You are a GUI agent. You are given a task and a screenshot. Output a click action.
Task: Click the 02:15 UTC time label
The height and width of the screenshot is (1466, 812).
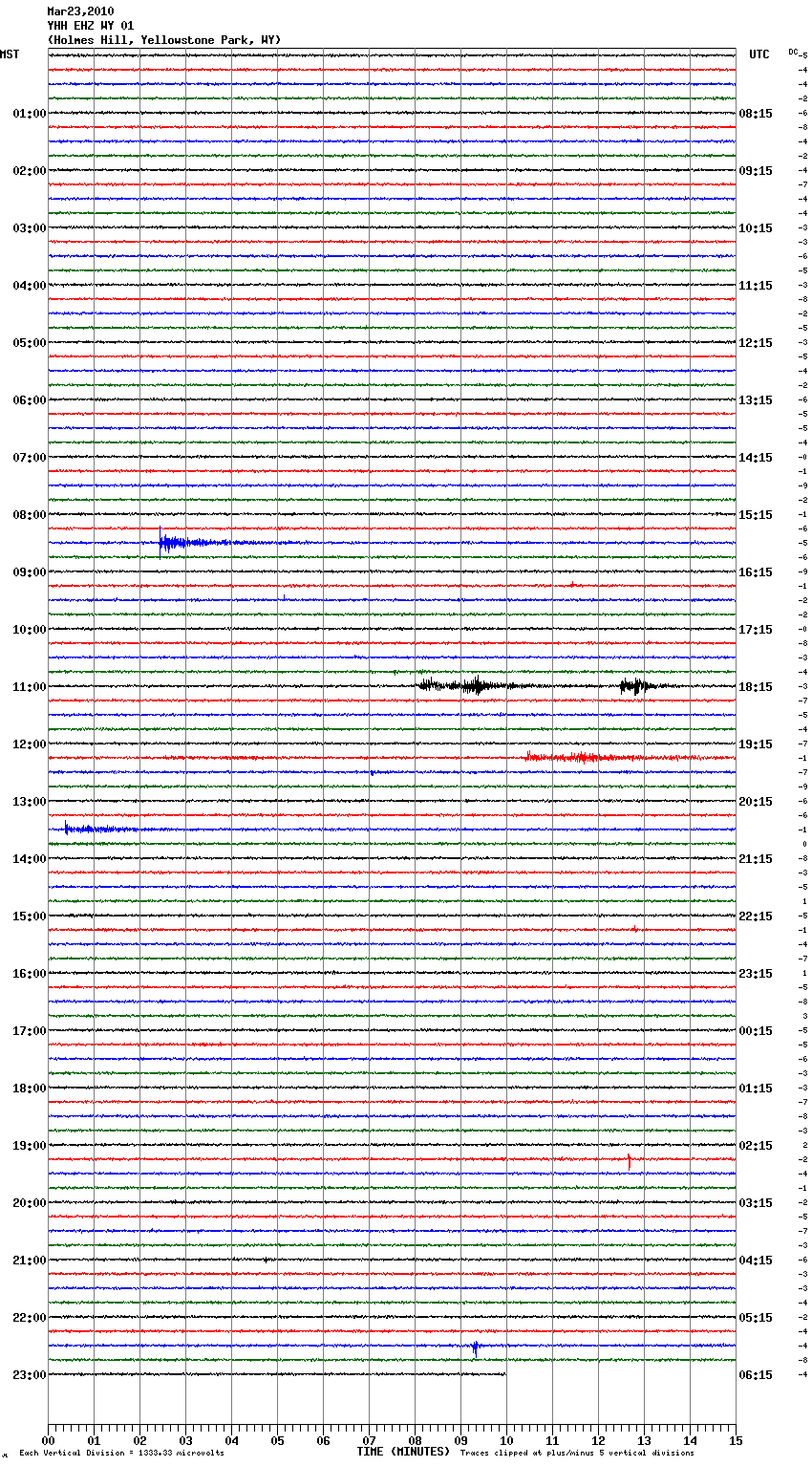756,1146
